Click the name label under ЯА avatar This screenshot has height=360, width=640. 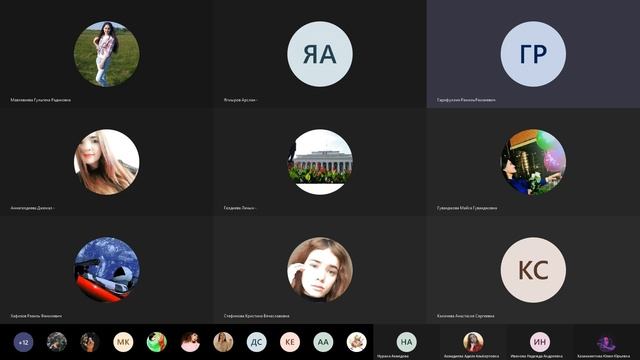[240, 100]
